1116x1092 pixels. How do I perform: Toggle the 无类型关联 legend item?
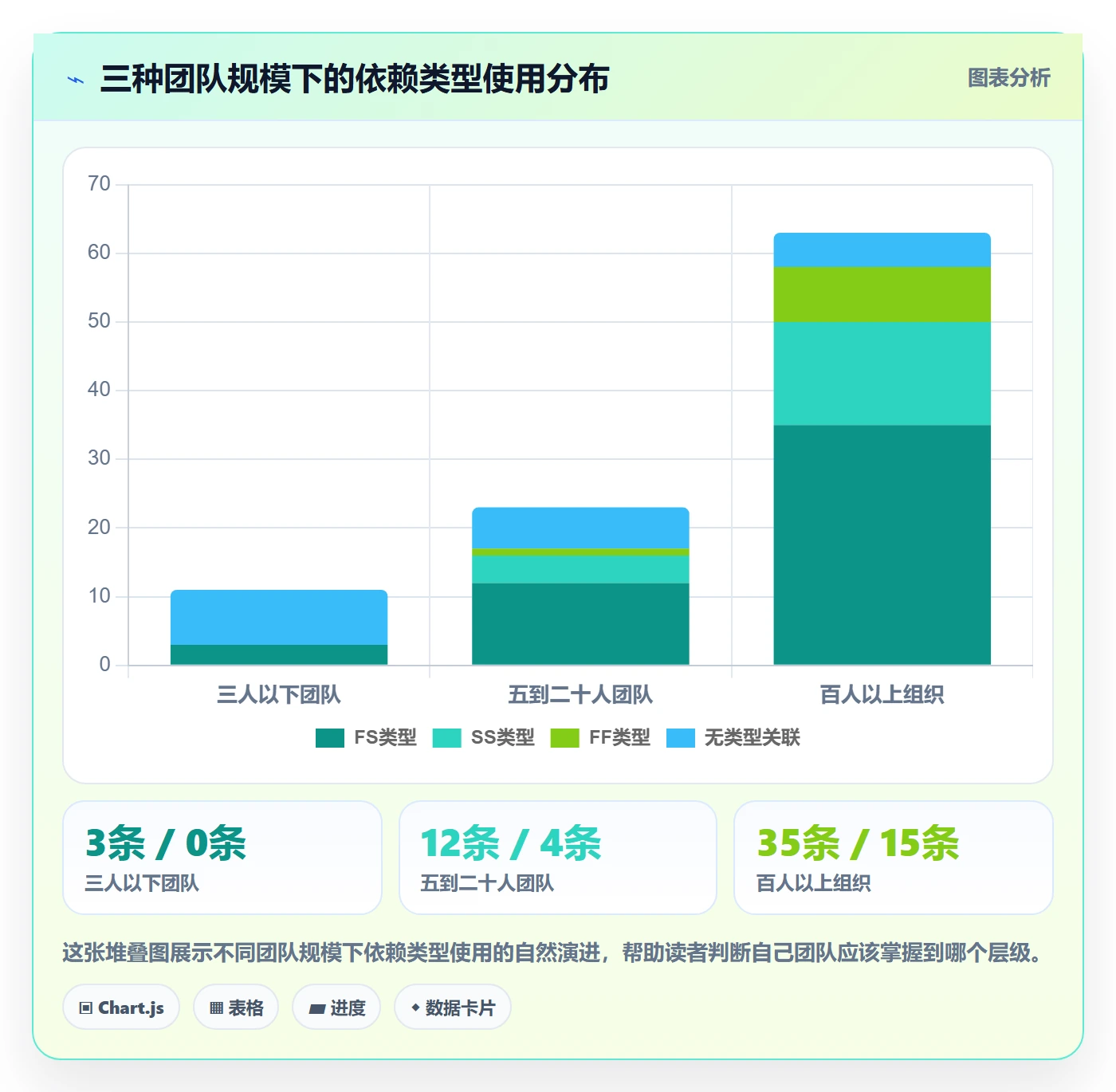coord(733,738)
